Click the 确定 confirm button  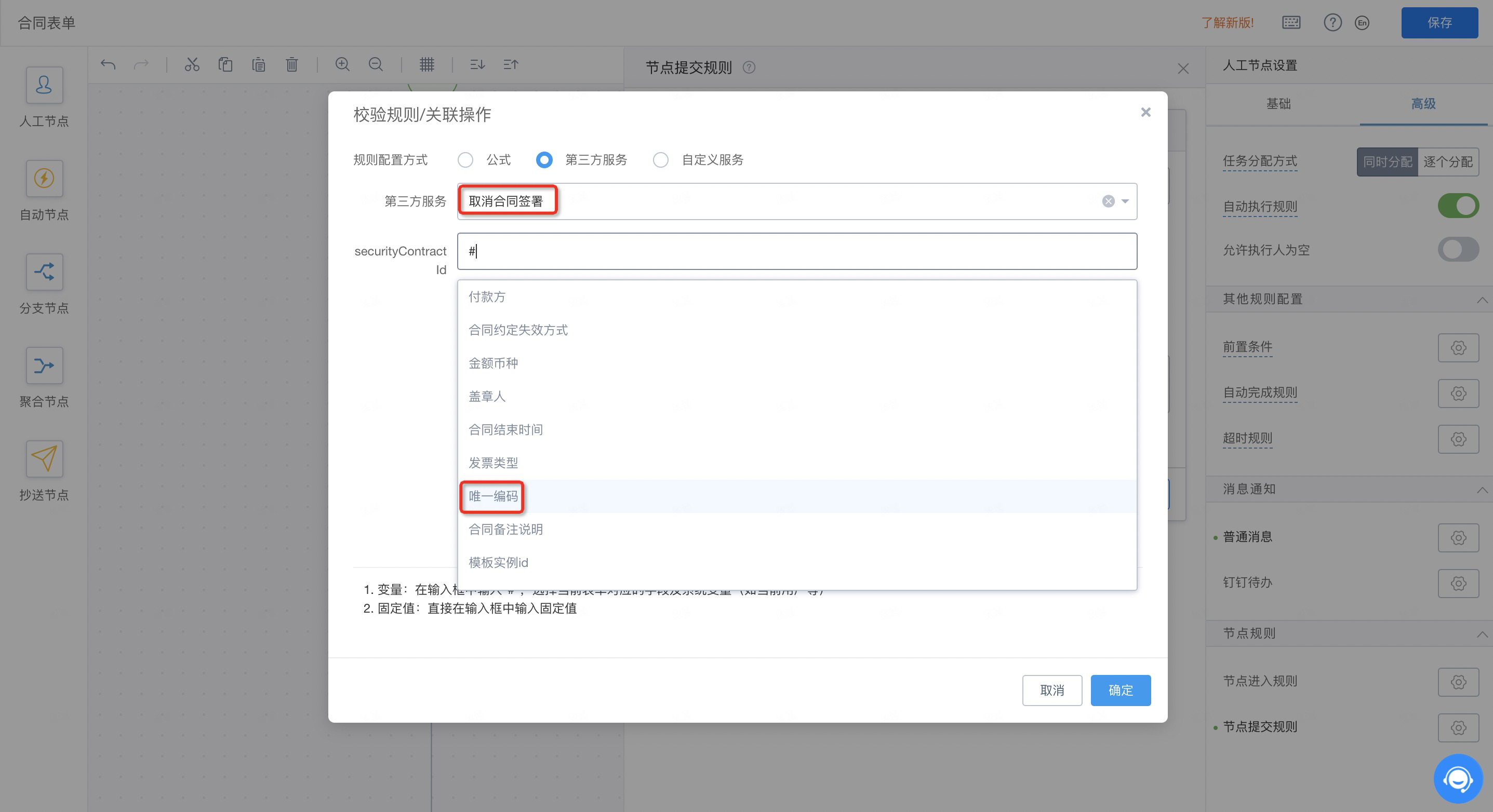tap(1120, 691)
